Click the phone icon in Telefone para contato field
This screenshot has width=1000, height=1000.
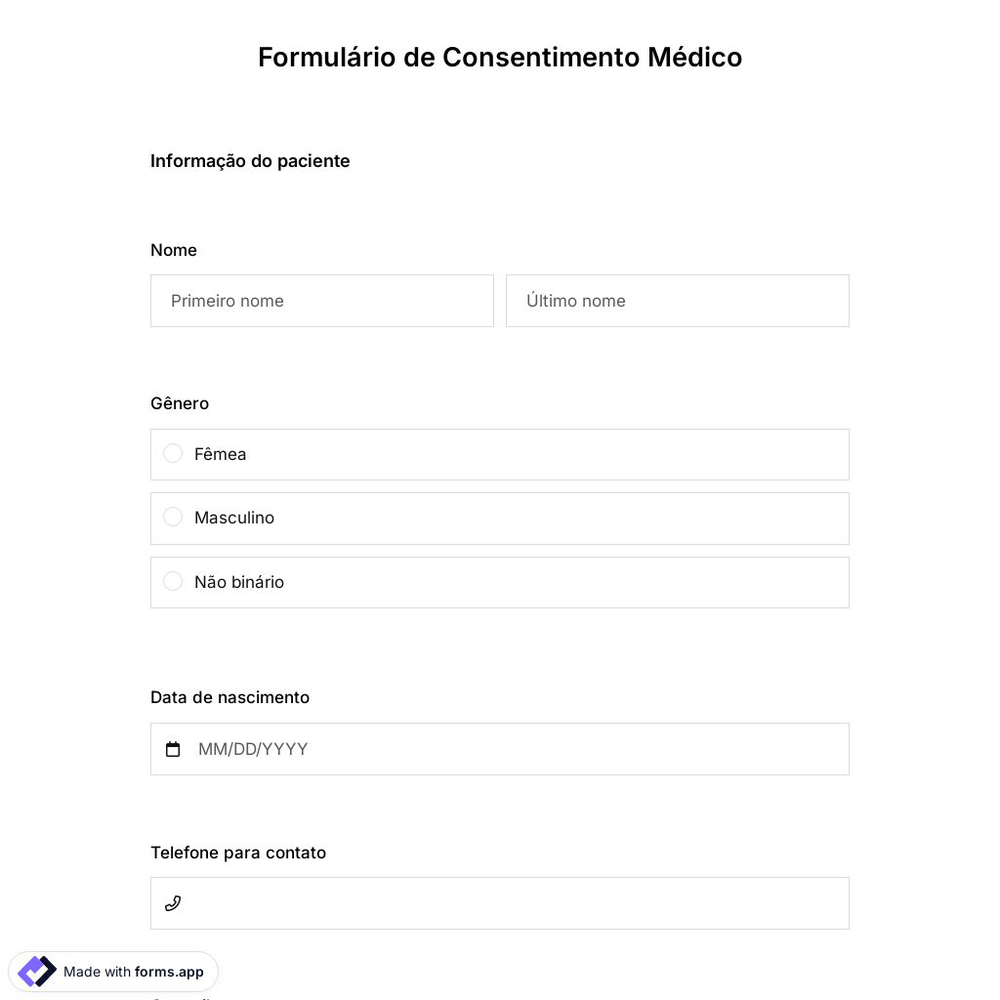click(173, 903)
